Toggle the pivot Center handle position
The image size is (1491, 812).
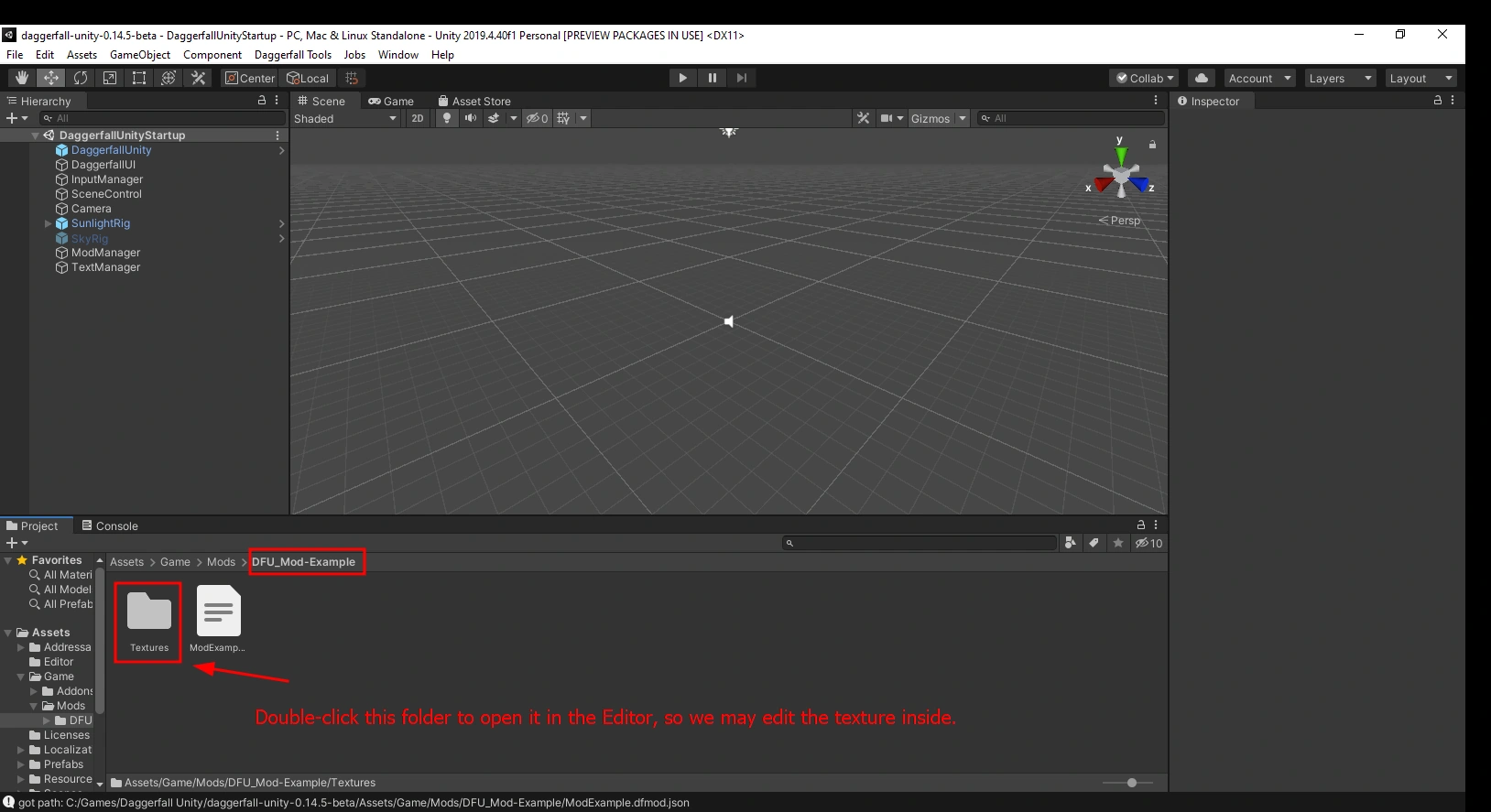(x=250, y=78)
